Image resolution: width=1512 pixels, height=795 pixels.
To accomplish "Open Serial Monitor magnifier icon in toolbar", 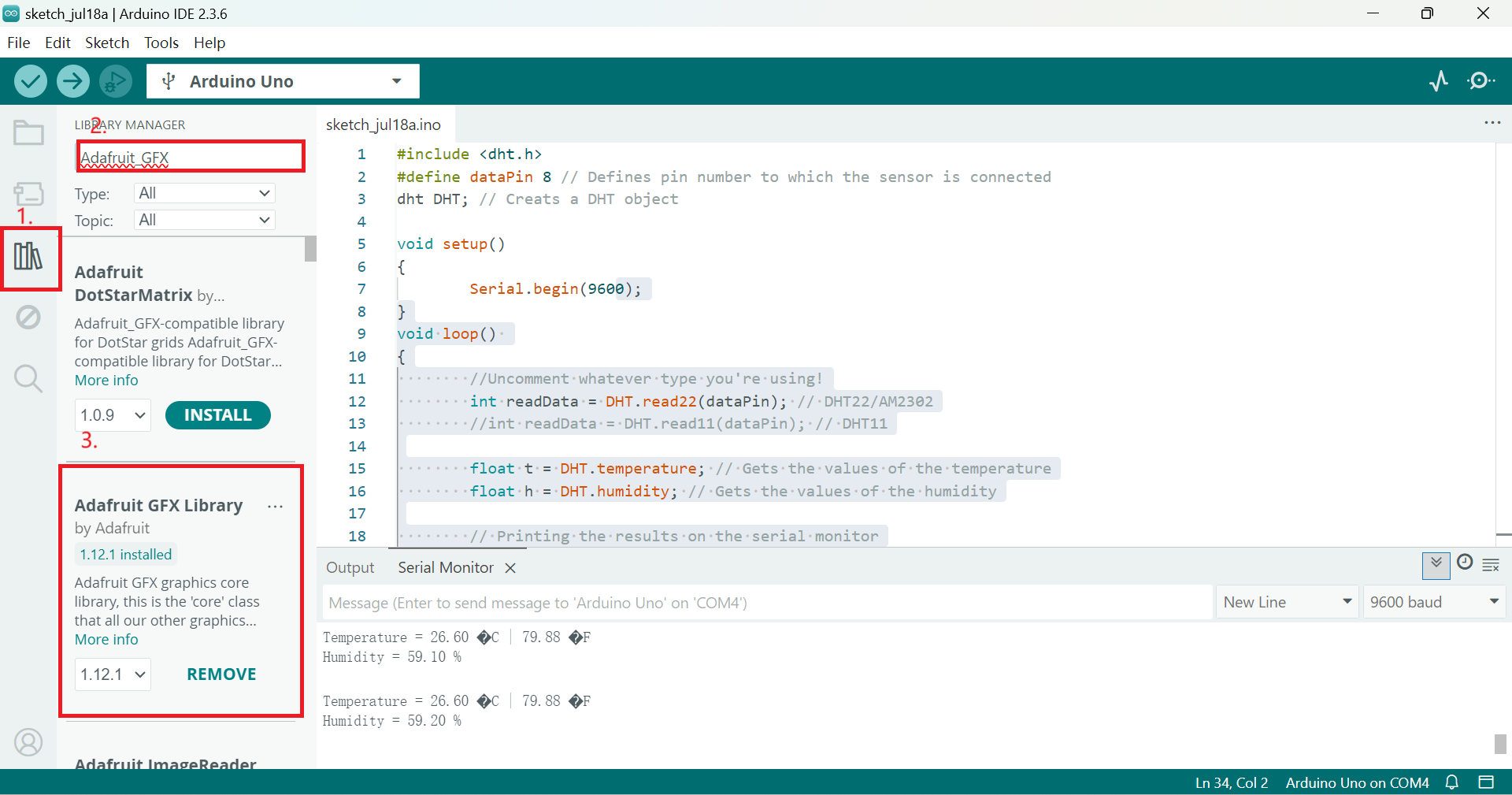I will (1481, 81).
